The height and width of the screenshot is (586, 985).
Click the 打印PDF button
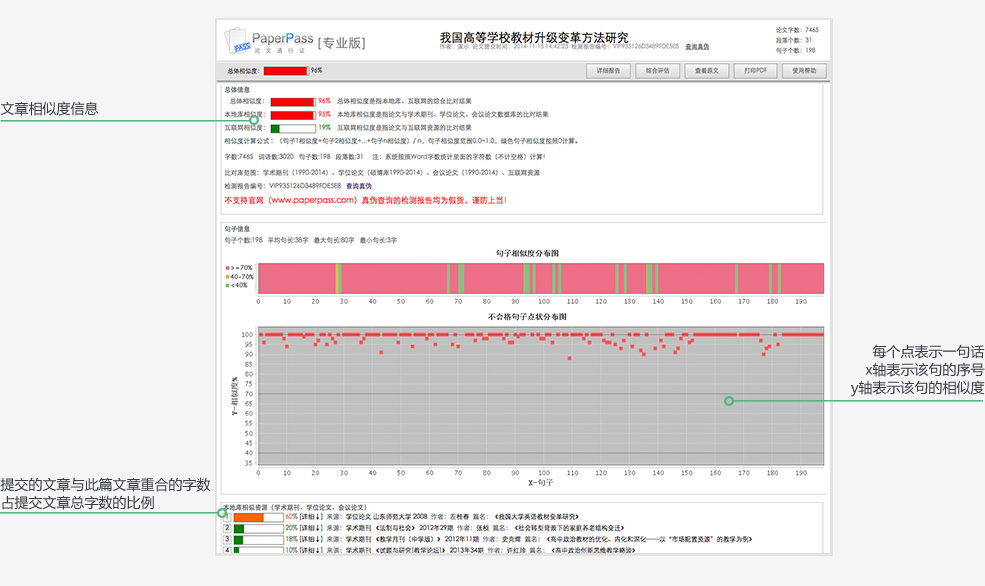tap(755, 71)
